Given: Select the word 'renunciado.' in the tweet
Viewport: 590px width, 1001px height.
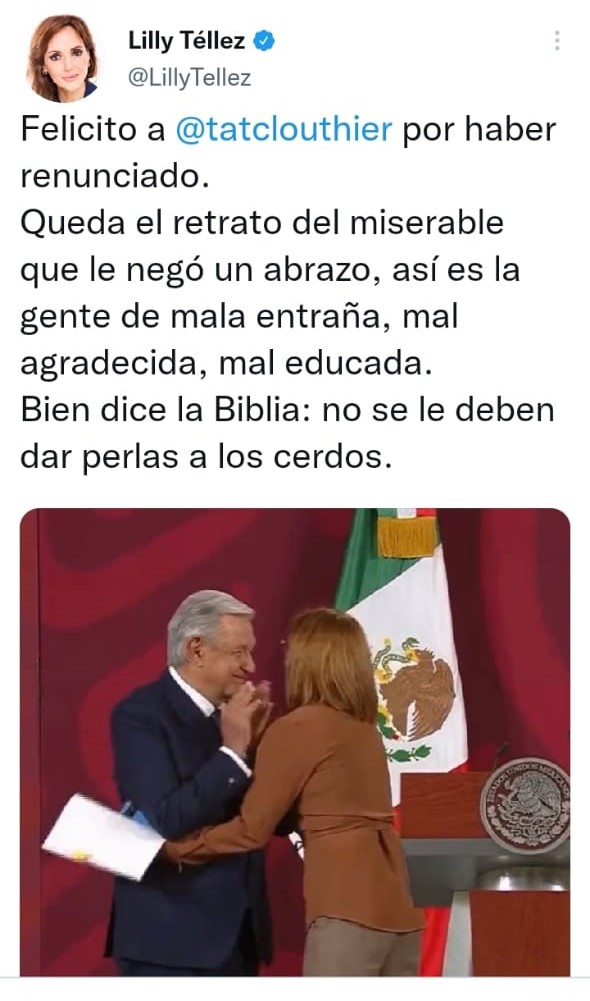Looking at the screenshot, I should [115, 176].
